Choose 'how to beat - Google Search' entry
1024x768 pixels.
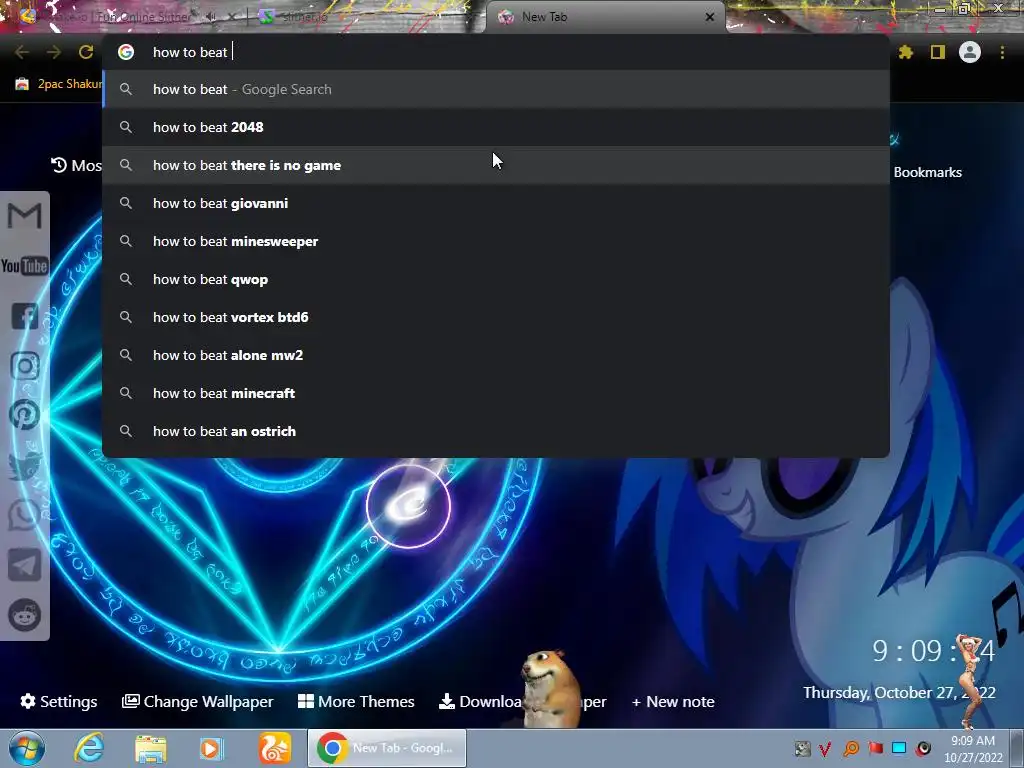coord(496,89)
